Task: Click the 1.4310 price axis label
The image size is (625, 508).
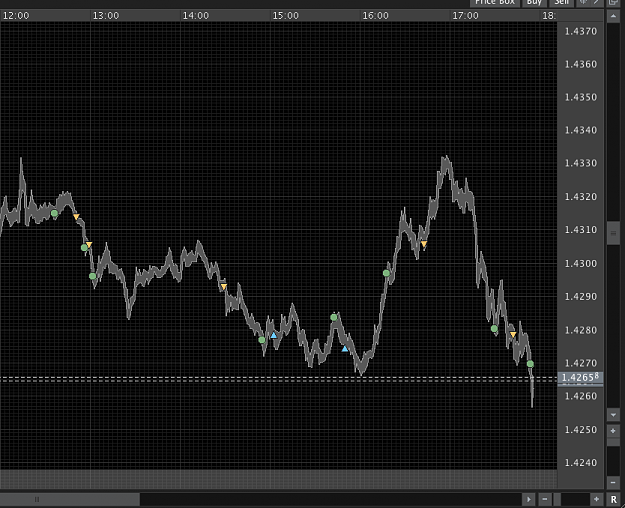Action: pyautogui.click(x=581, y=230)
